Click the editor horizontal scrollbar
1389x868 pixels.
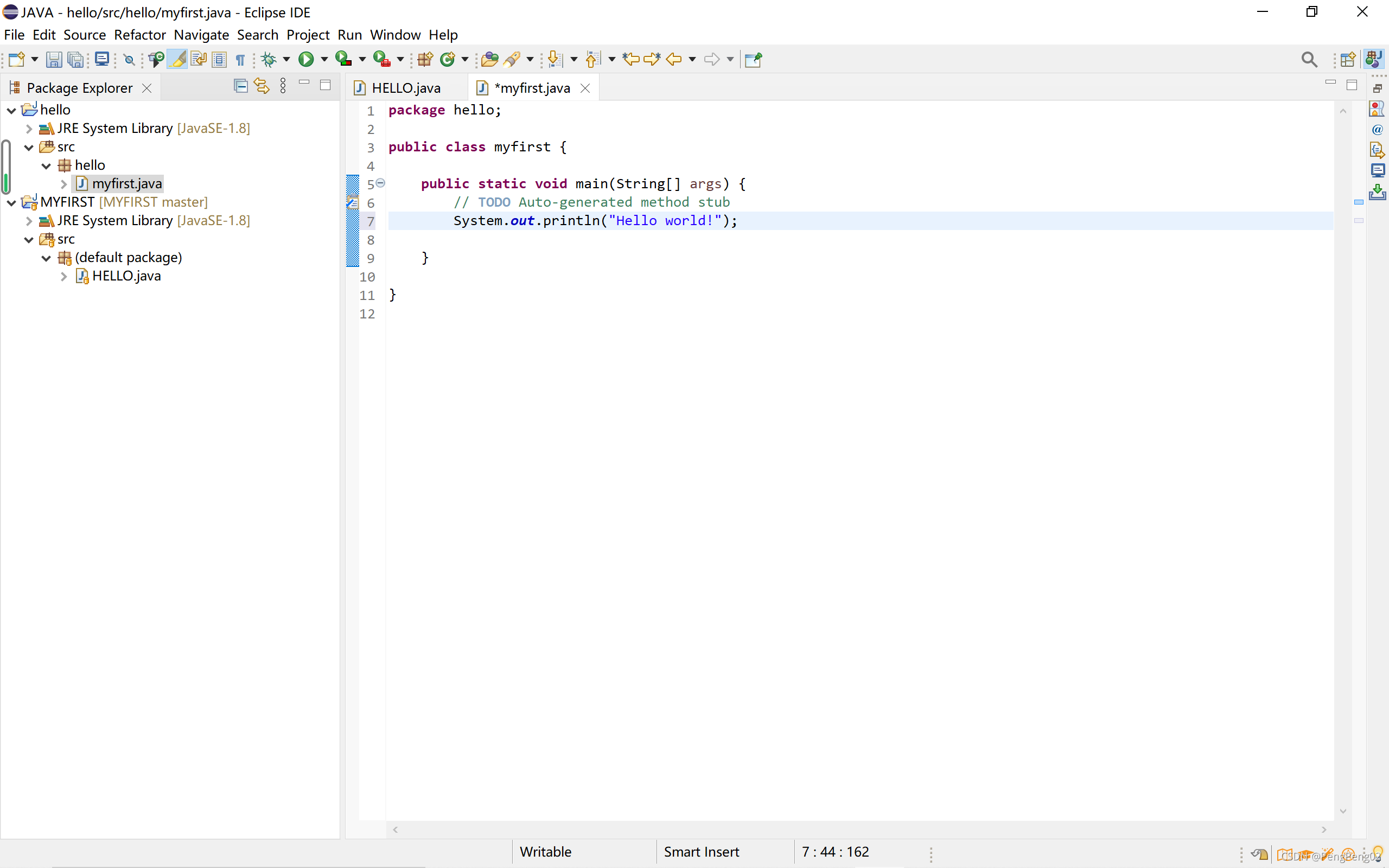pyautogui.click(x=859, y=829)
